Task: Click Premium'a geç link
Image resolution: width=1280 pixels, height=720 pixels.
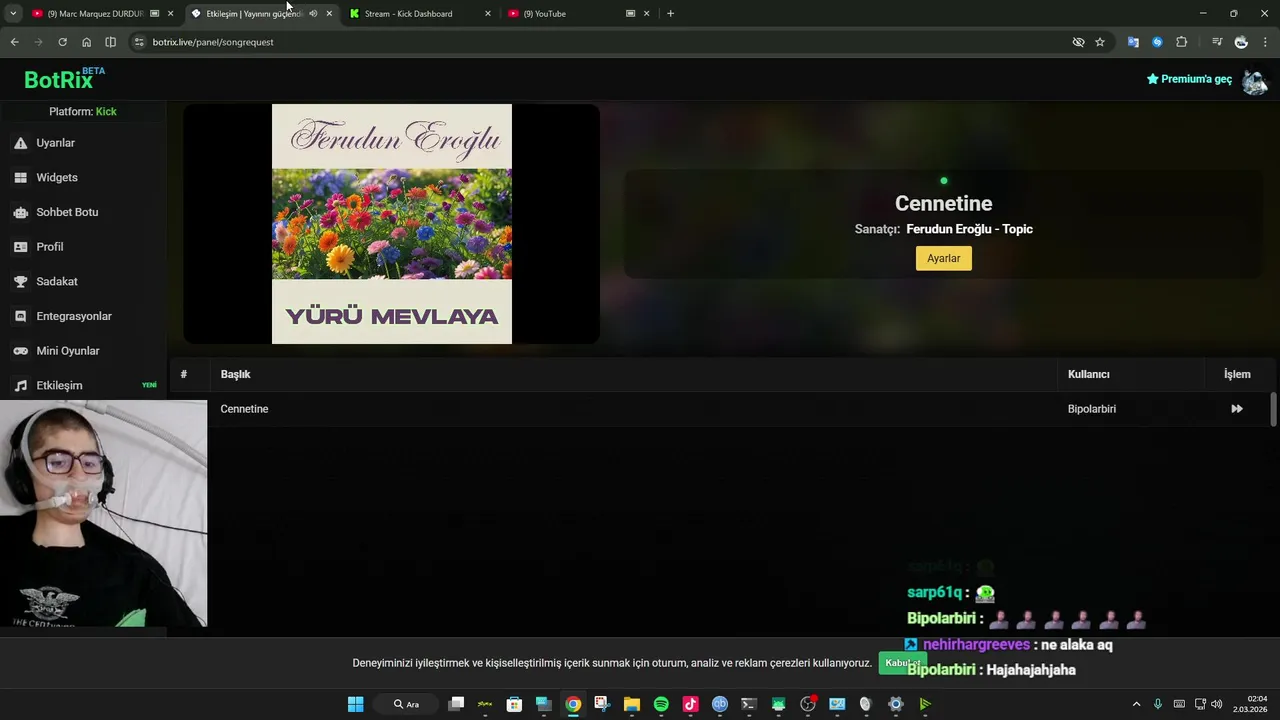Action: click(x=1189, y=79)
